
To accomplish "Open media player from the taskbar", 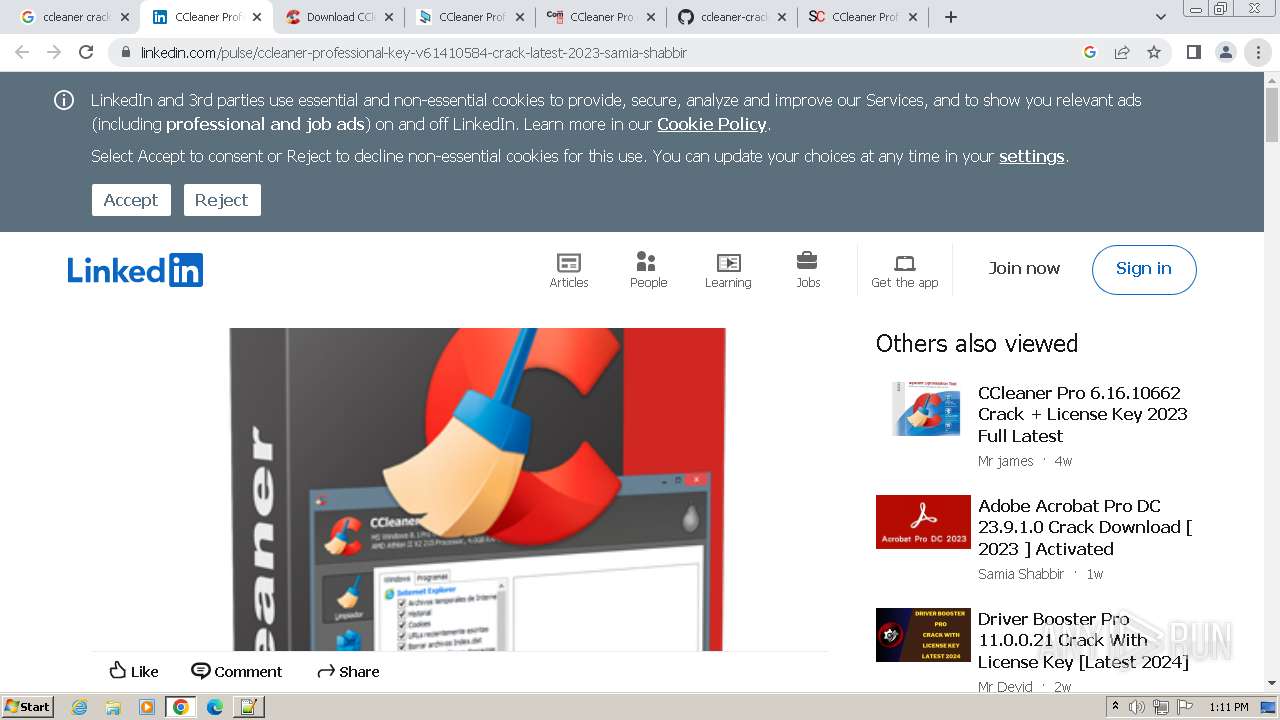I will [x=147, y=707].
